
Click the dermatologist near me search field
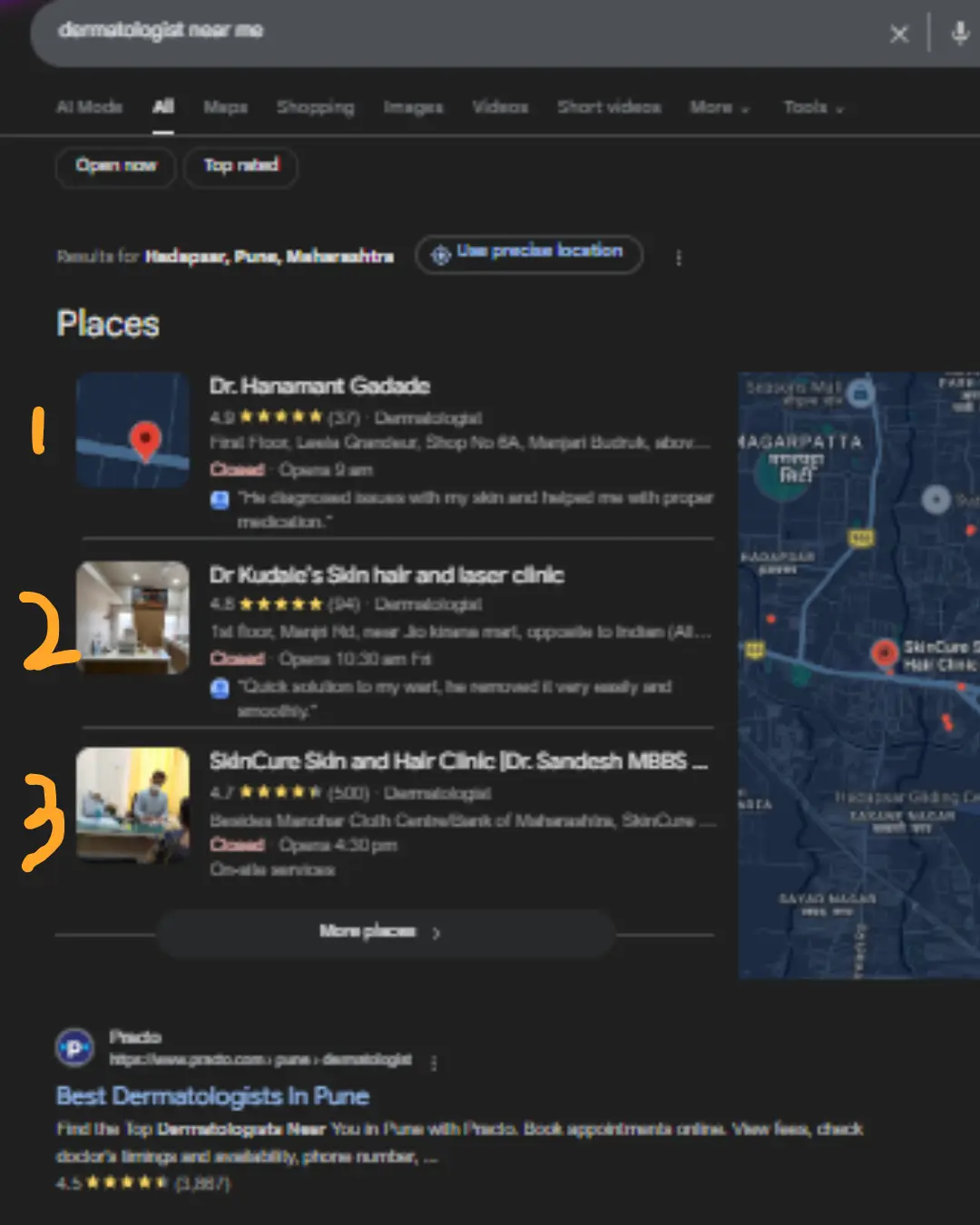click(x=454, y=32)
